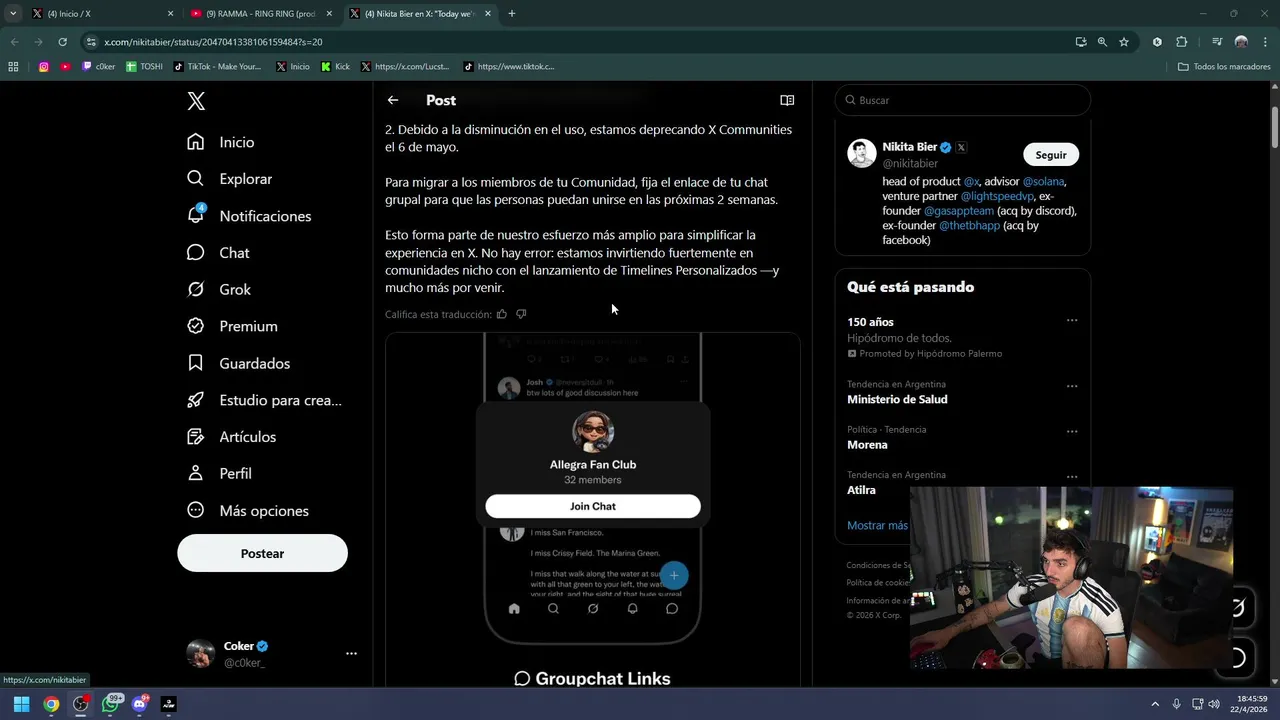Open Estudio para creadores
The height and width of the screenshot is (720, 1280).
[265, 400]
